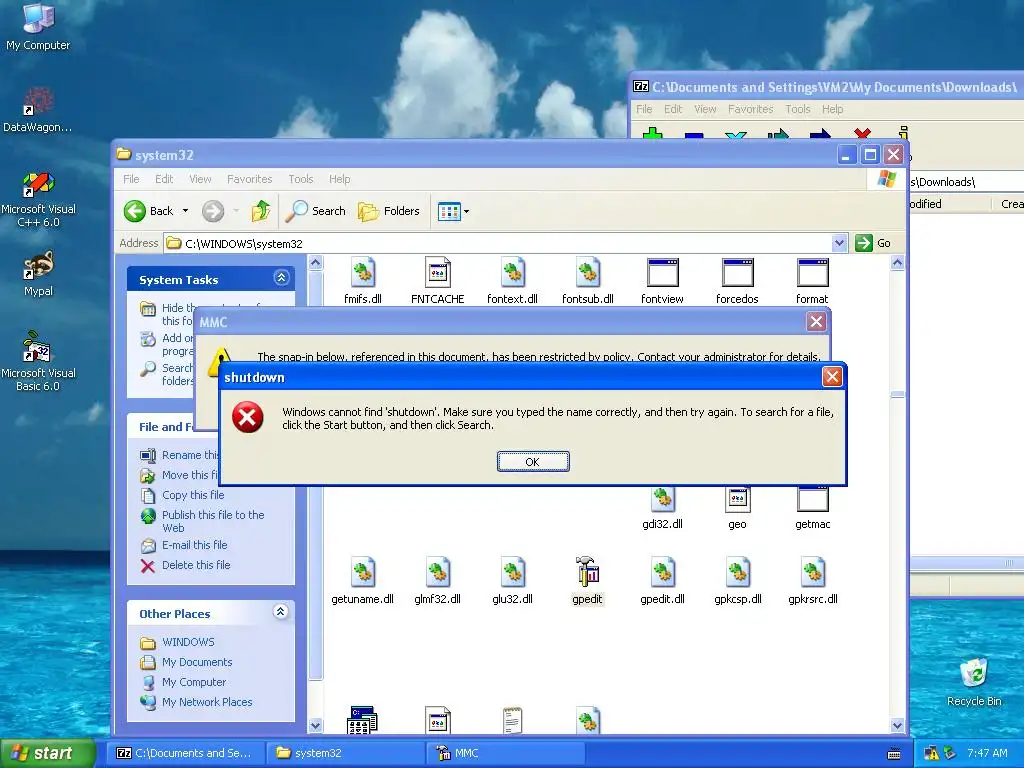Screen dimensions: 1024x768
Task: Select the gpedit.dll file icon
Action: point(662,573)
